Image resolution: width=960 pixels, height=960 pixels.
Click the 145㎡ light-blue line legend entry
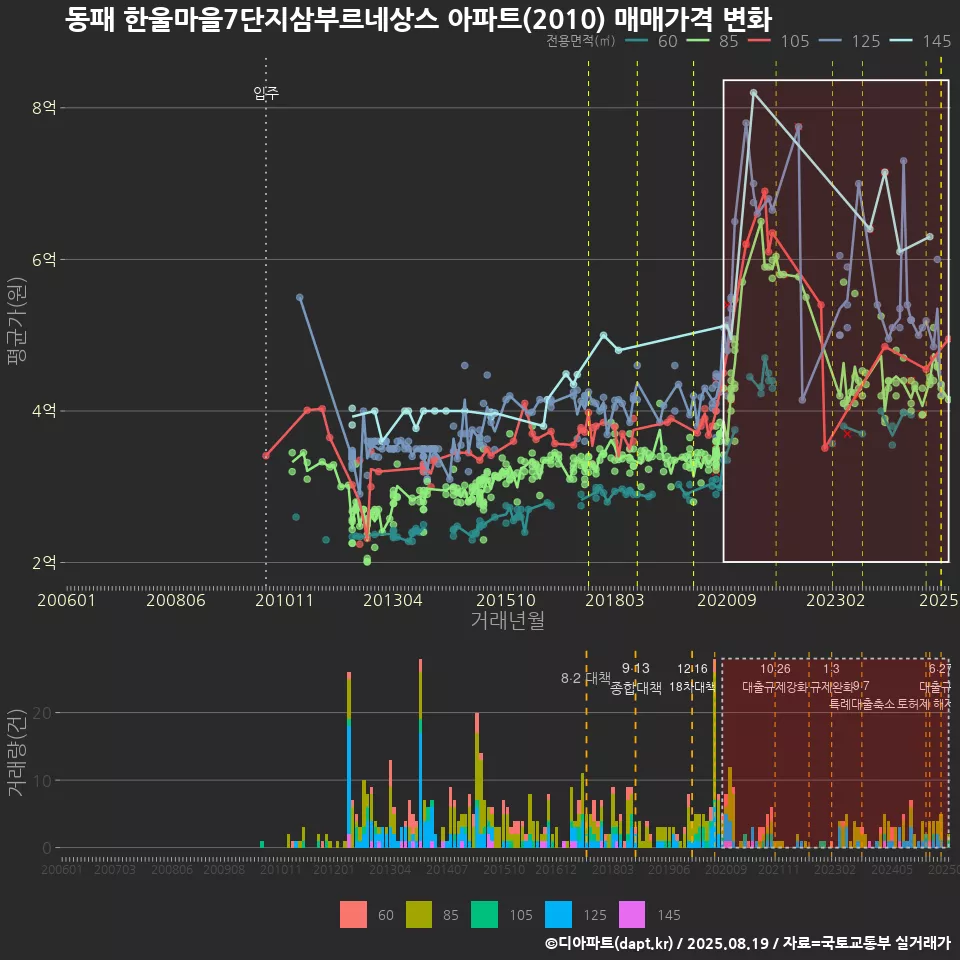click(920, 41)
